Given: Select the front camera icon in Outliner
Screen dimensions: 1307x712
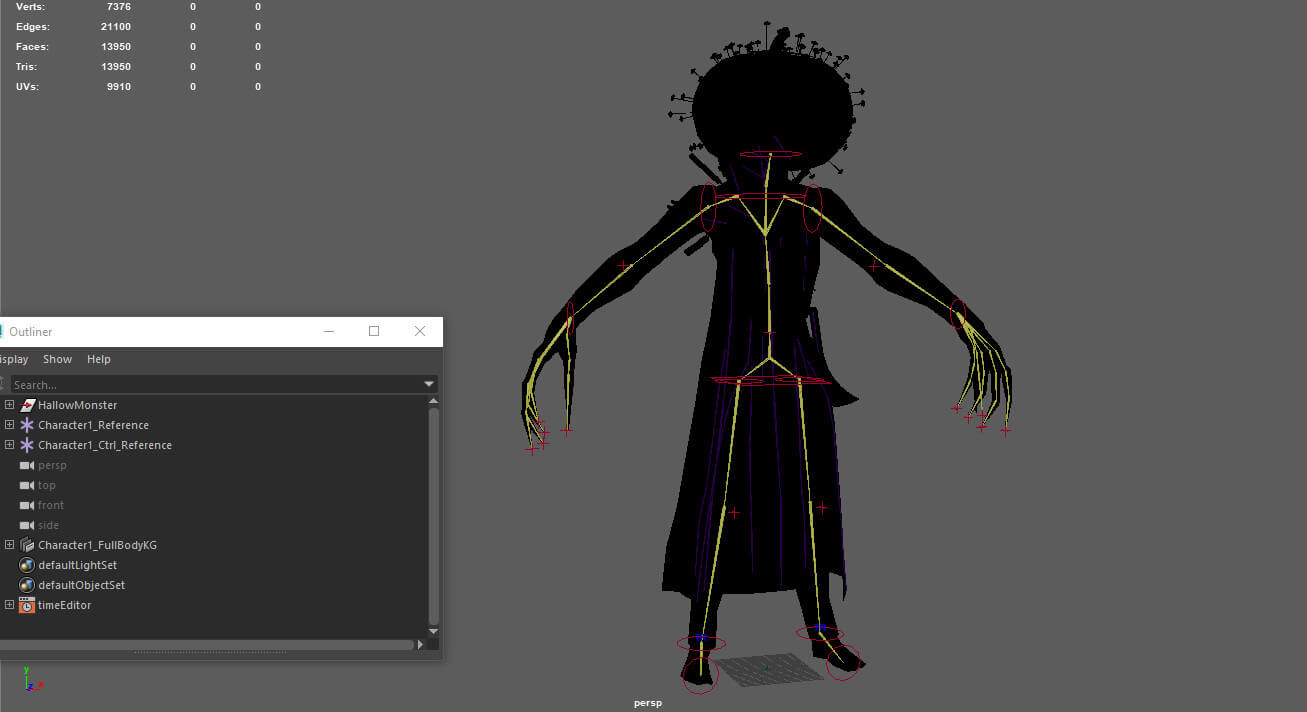Looking at the screenshot, I should coord(27,505).
